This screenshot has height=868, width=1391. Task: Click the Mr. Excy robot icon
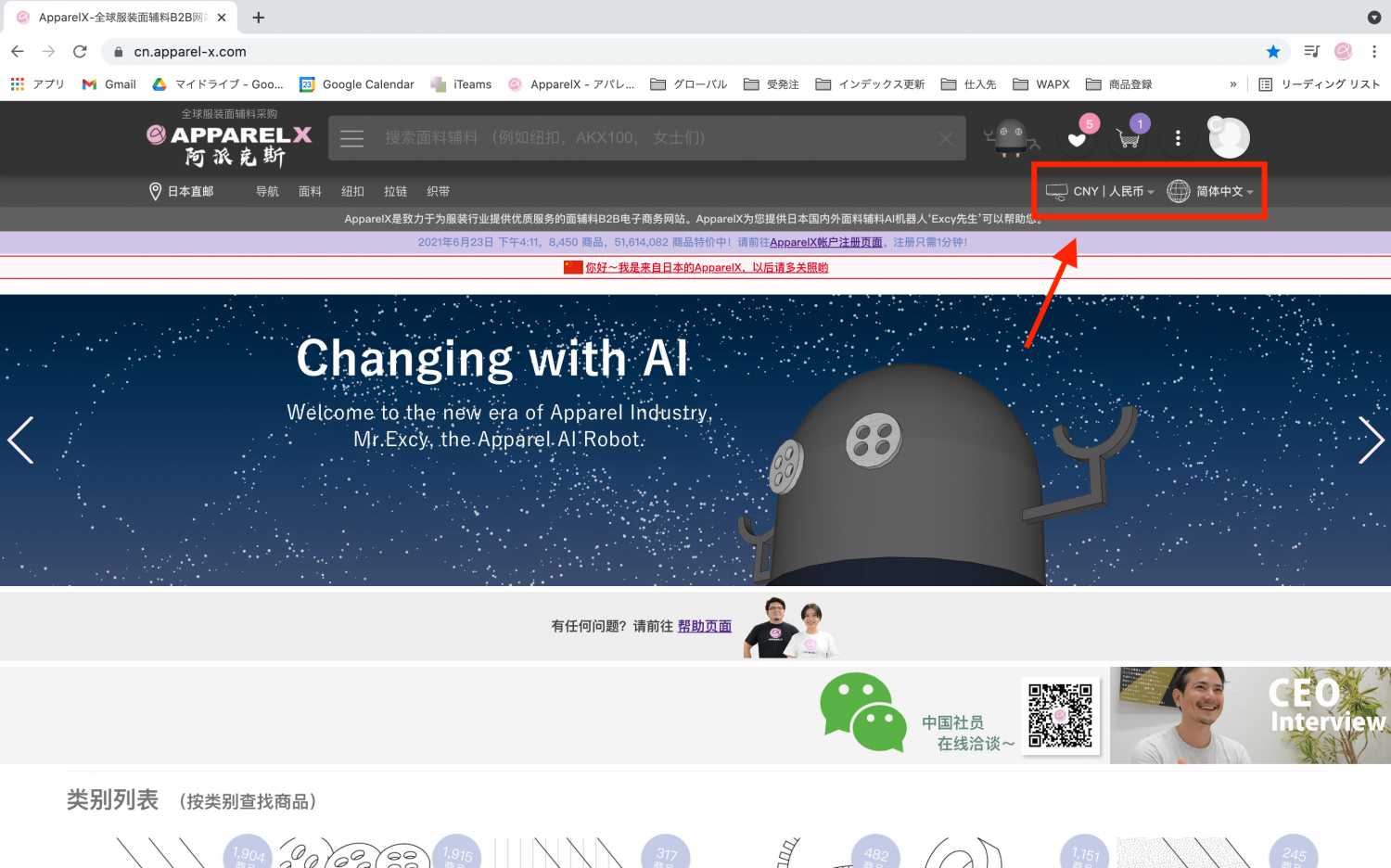click(x=1011, y=138)
